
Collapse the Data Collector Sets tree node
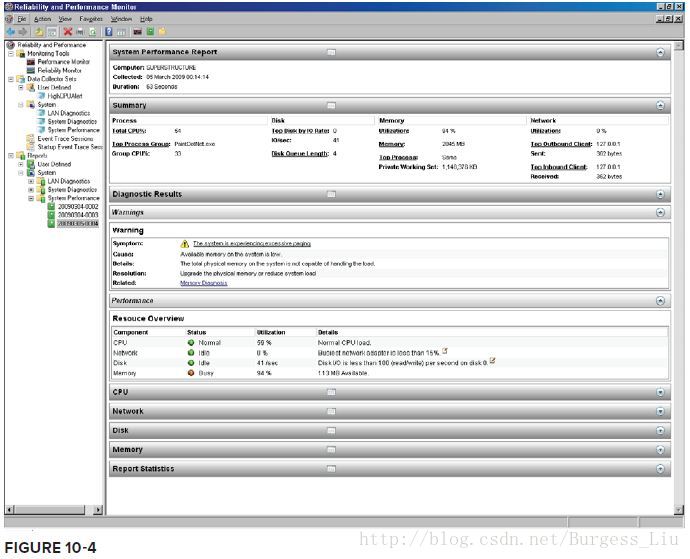point(11,79)
